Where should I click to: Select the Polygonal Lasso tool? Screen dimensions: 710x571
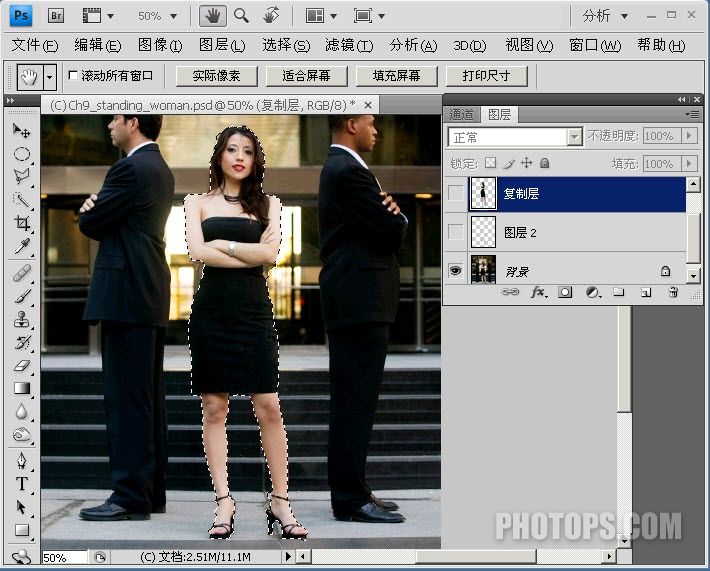point(21,177)
